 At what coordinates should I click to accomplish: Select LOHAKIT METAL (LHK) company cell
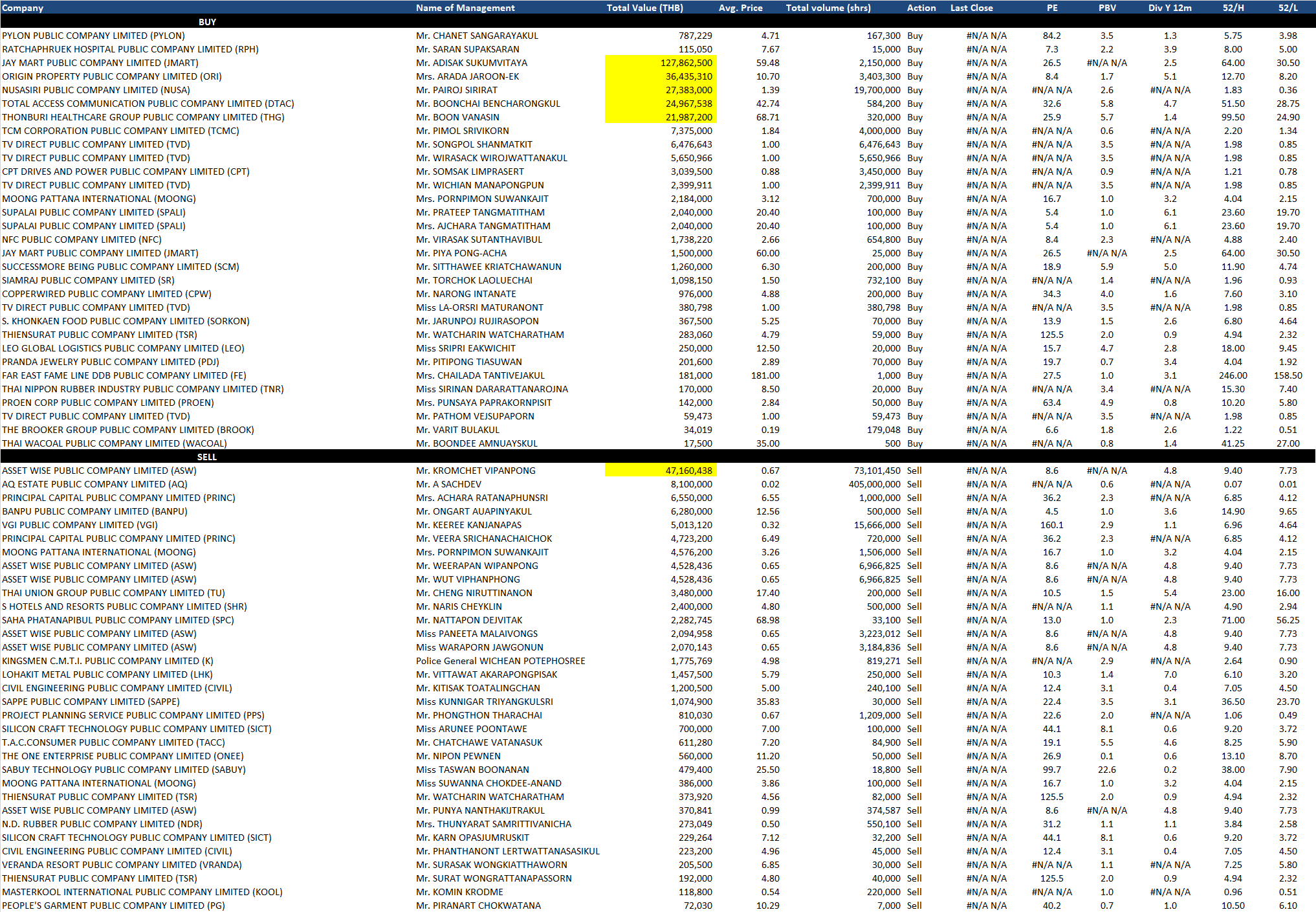coord(107,674)
